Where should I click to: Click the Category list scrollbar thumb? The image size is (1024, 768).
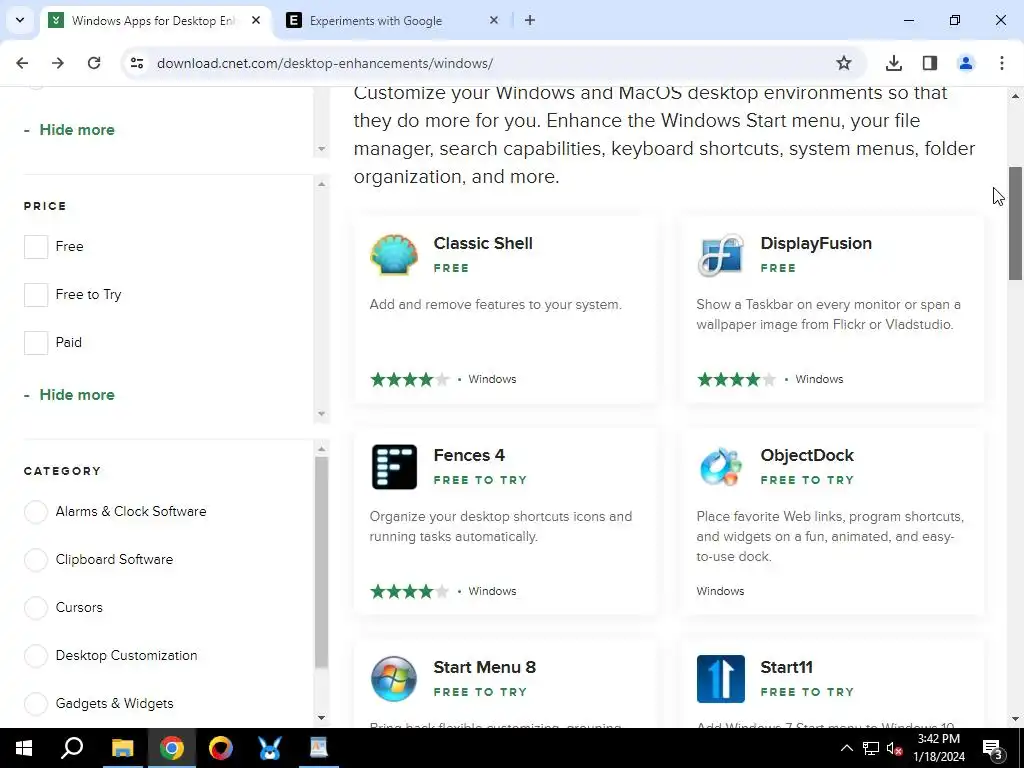321,562
